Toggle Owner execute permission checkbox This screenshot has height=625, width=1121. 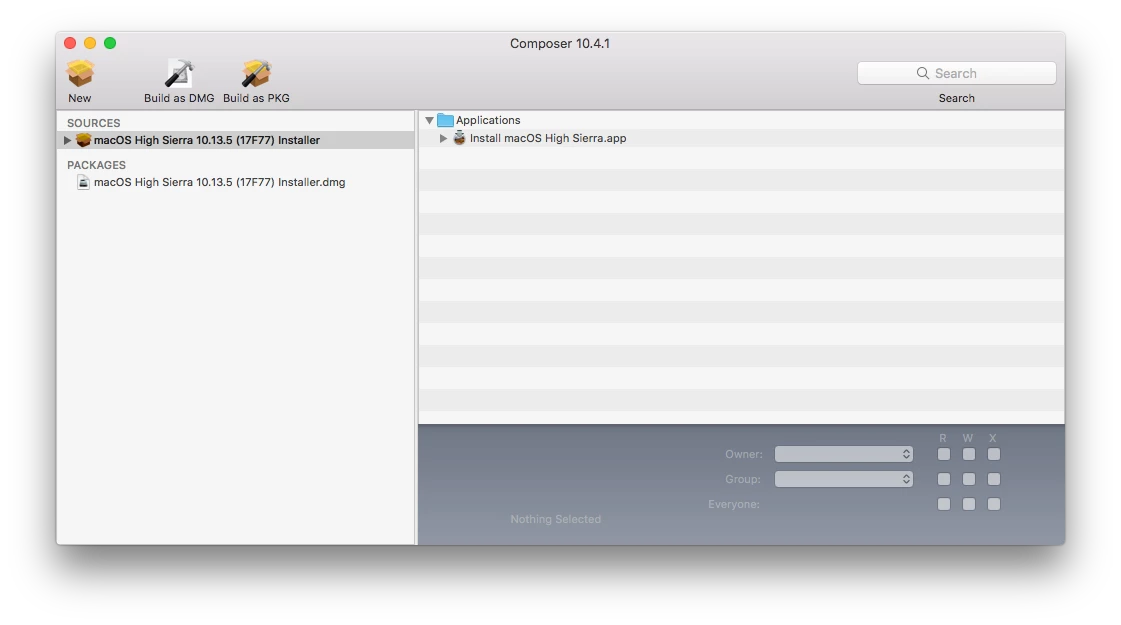(994, 454)
